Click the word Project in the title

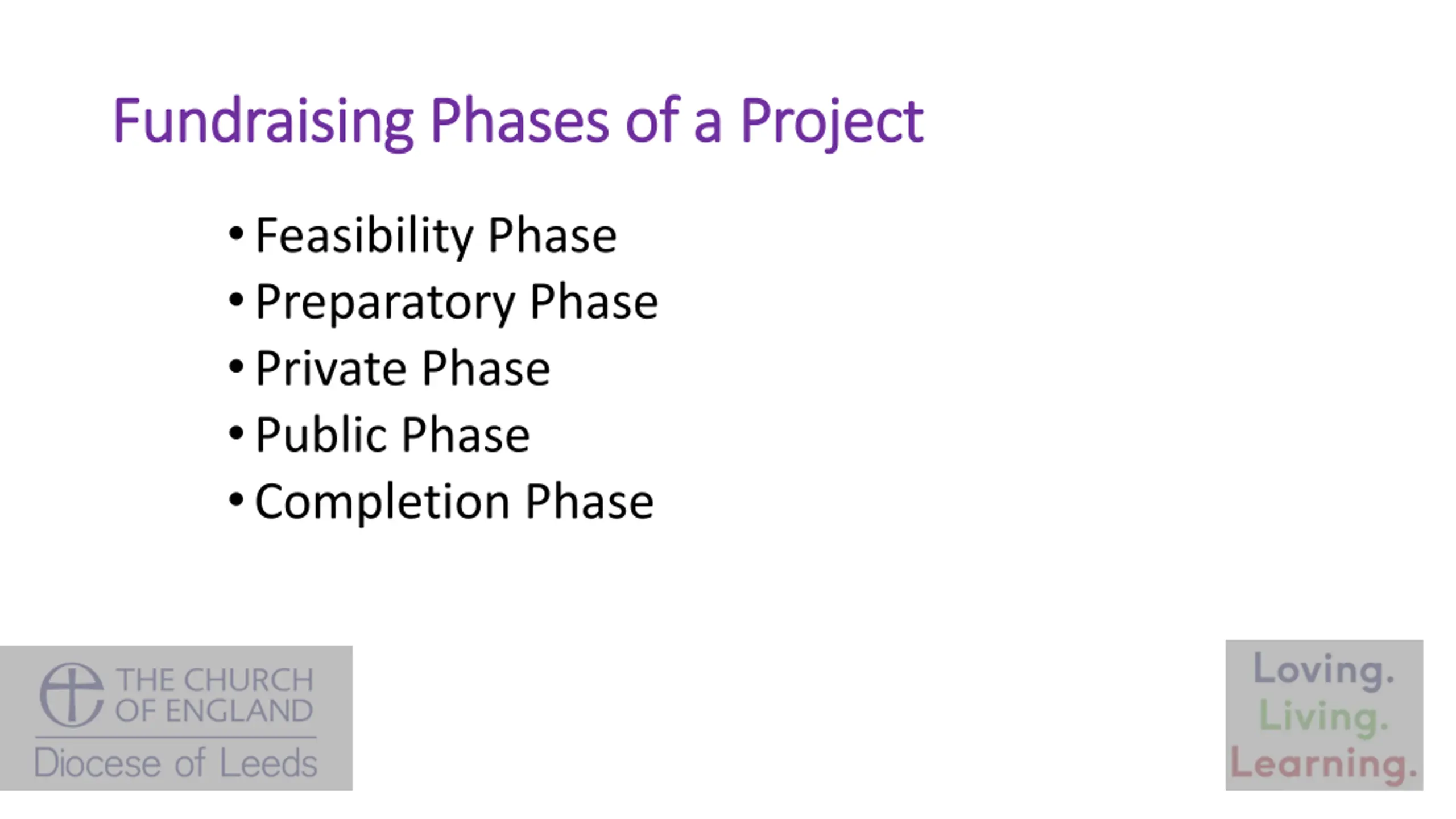pyautogui.click(x=832, y=121)
